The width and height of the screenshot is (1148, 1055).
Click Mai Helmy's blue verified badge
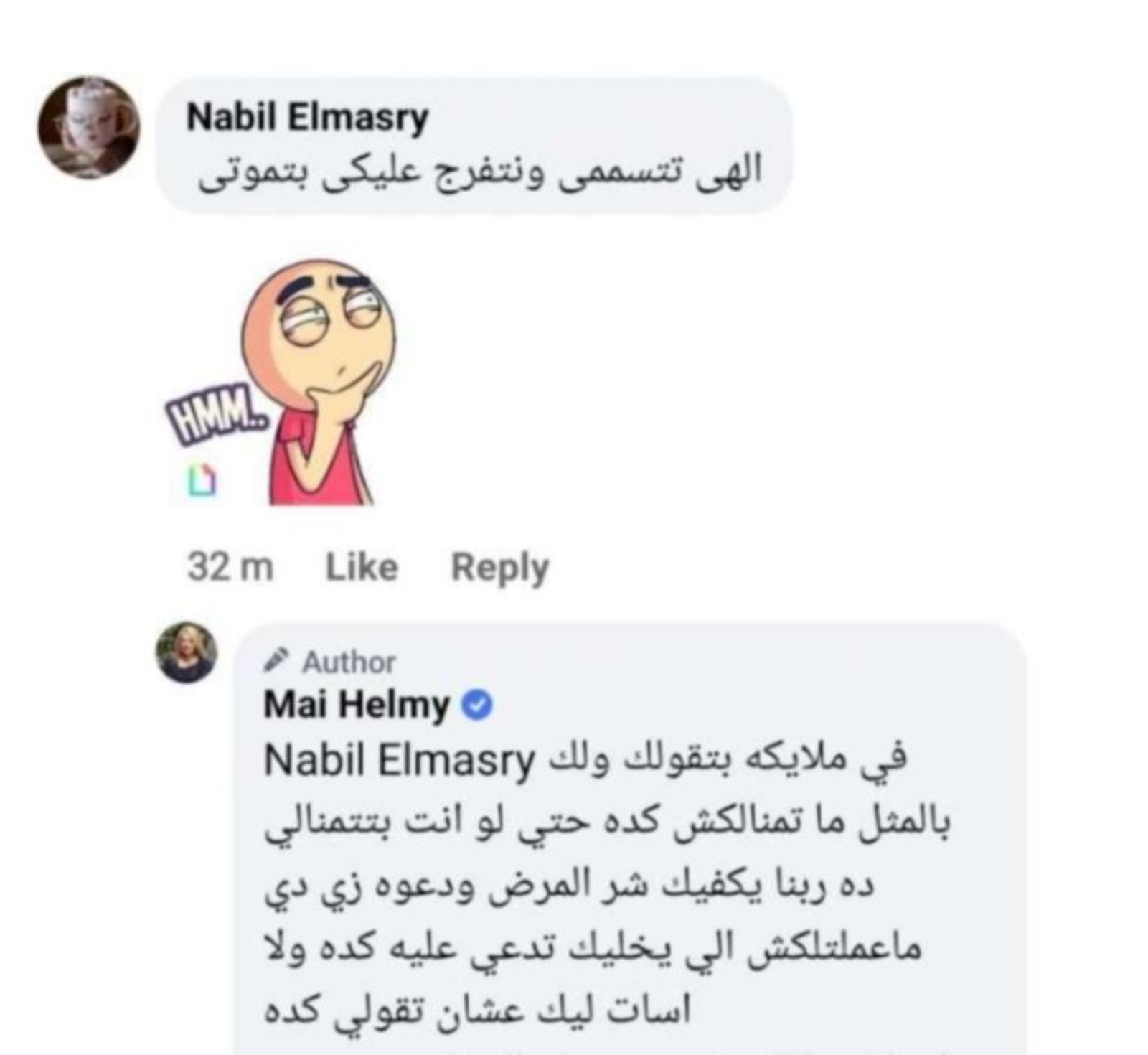point(476,705)
